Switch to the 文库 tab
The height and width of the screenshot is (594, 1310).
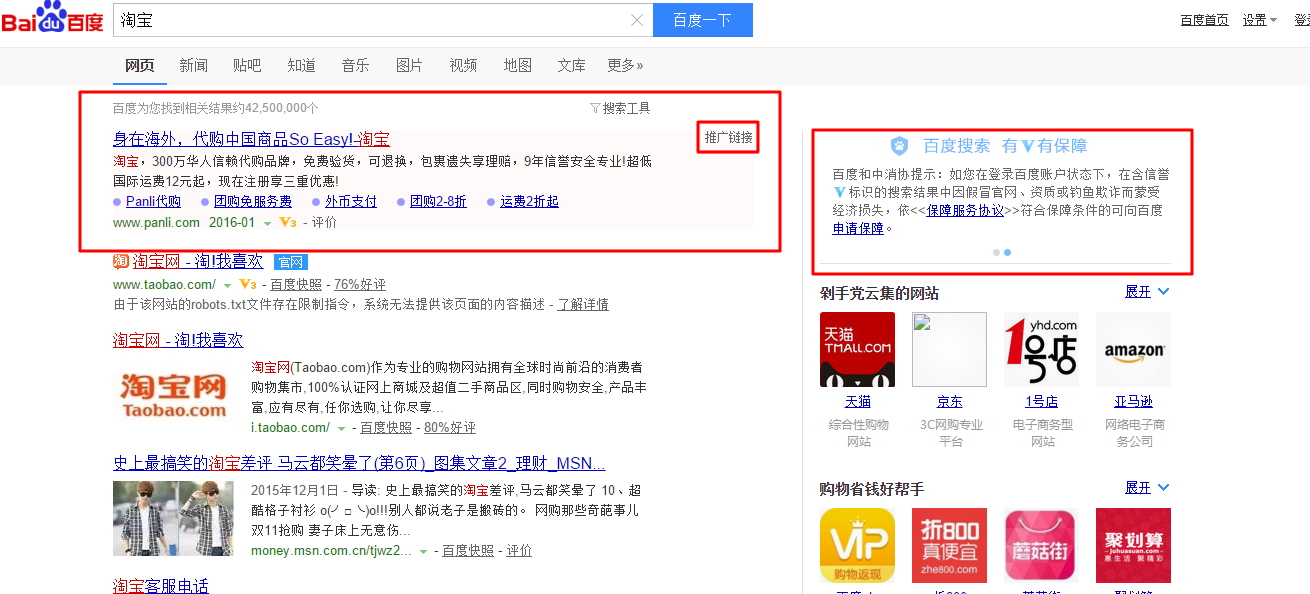point(571,65)
